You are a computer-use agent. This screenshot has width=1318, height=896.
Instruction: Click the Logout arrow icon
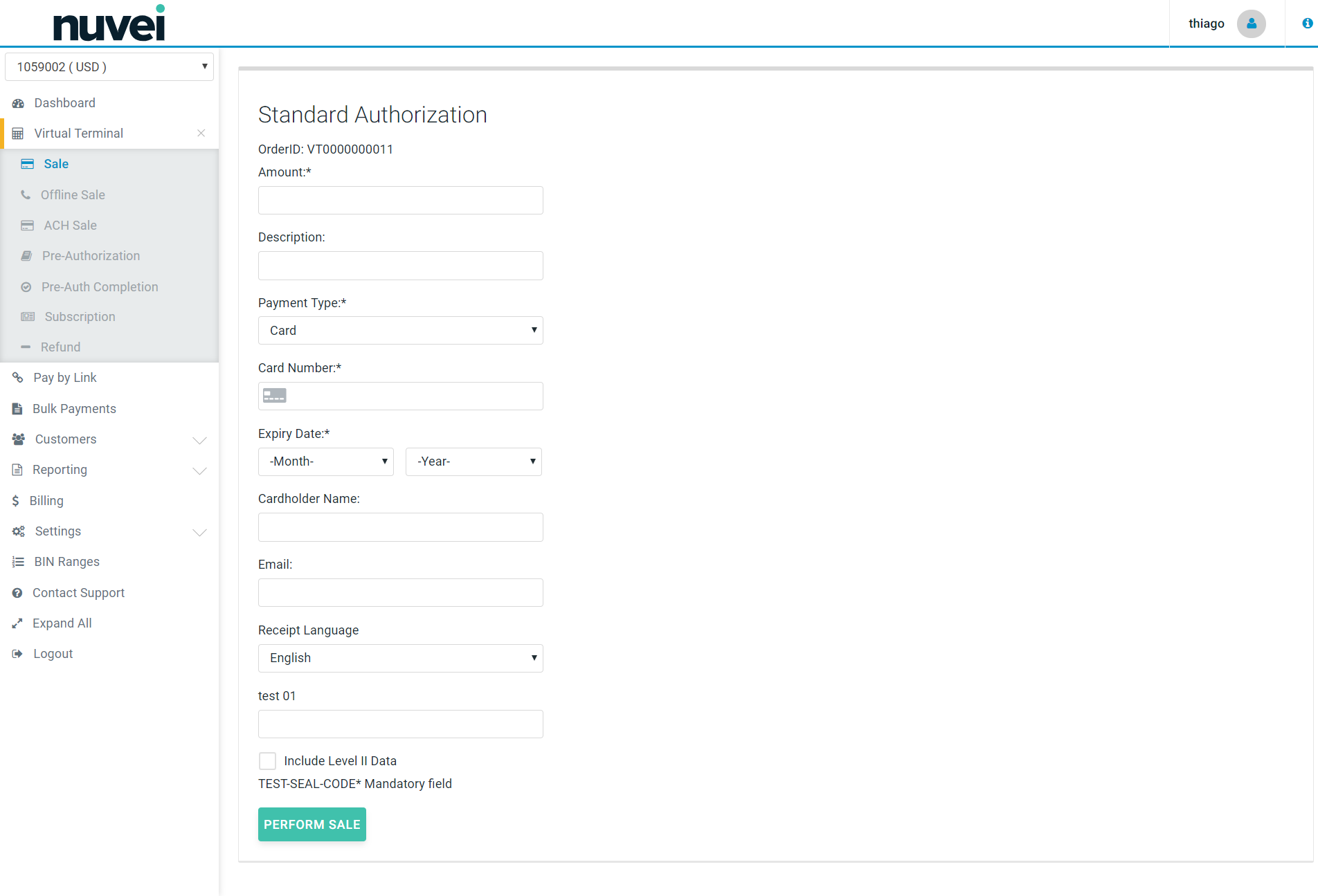coord(17,654)
